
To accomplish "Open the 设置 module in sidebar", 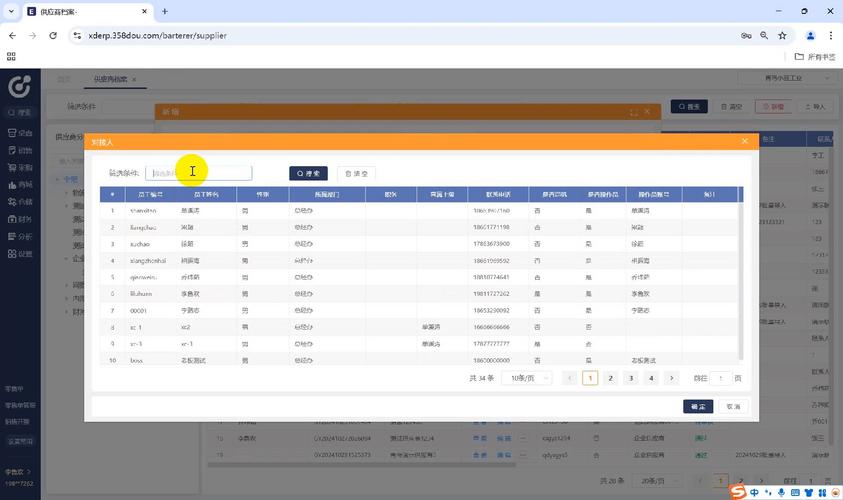I will click(20, 253).
